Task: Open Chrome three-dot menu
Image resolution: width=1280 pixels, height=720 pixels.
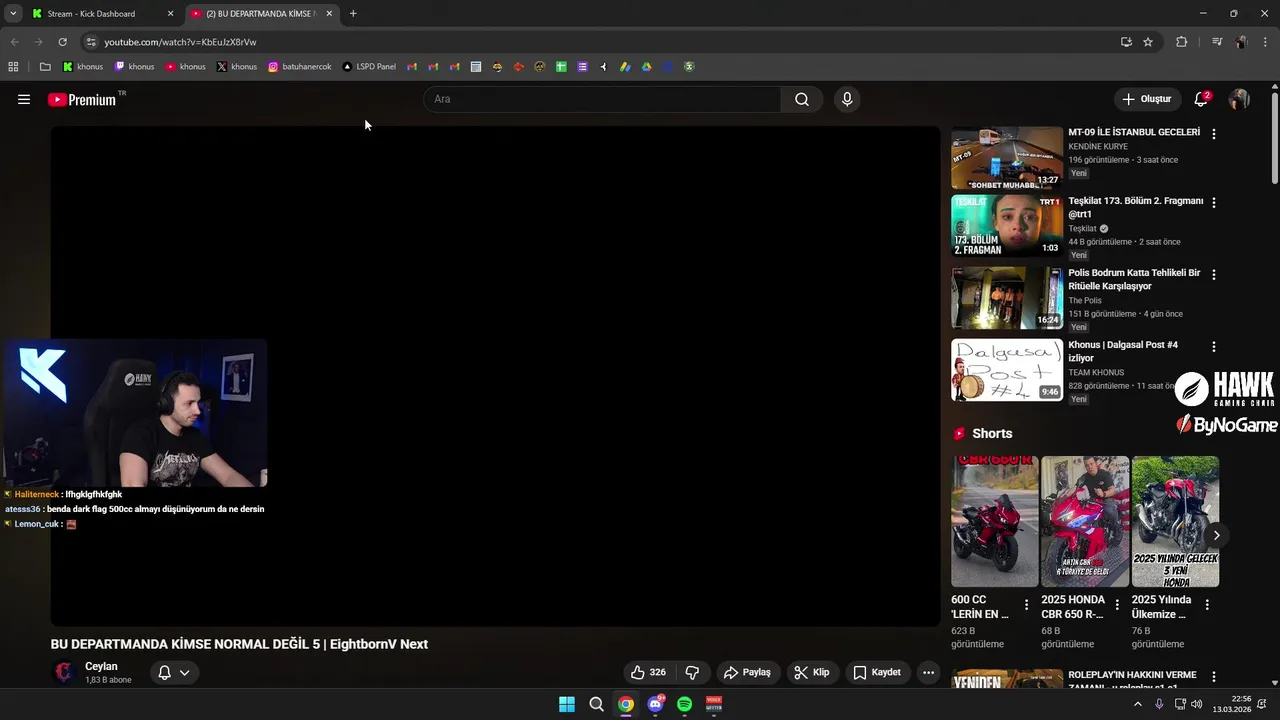Action: (x=1265, y=42)
